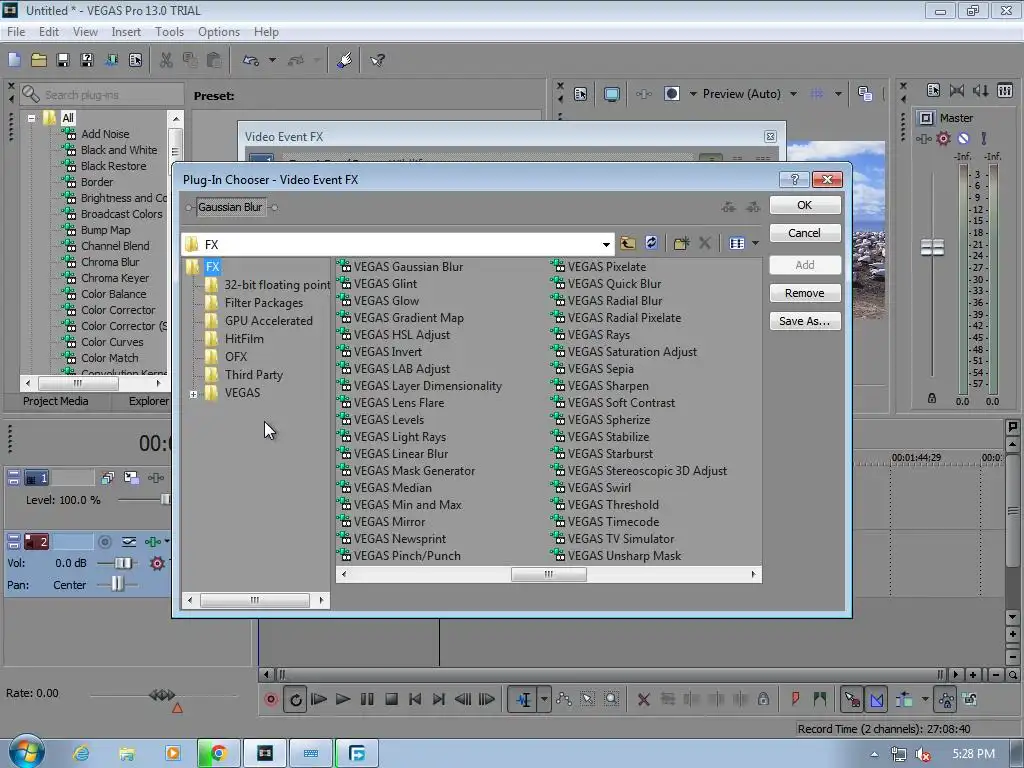Toggle the Gaussian Blur chain checkbox left circle
Image resolution: width=1024 pixels, height=768 pixels.
[189, 208]
